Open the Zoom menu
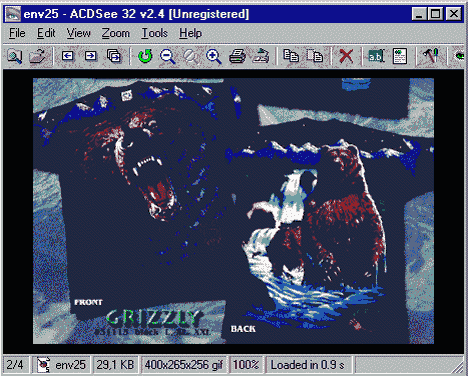Screen dimensions: 468x376 [115, 33]
